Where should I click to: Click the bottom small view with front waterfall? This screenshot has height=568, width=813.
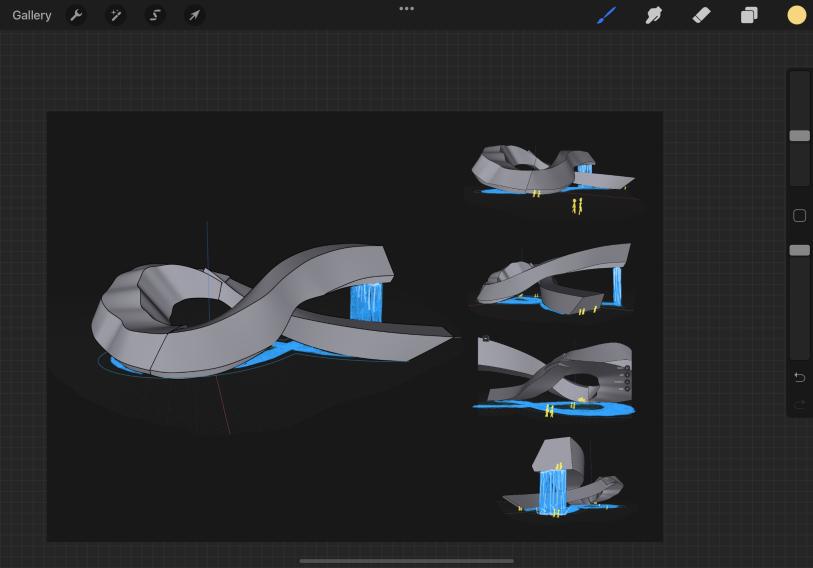pos(563,477)
